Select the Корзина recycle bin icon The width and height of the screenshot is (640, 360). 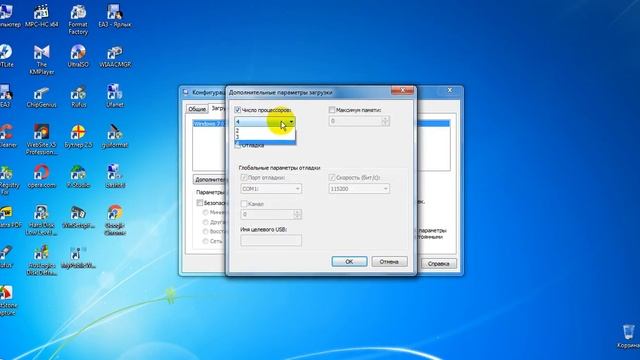pos(629,336)
